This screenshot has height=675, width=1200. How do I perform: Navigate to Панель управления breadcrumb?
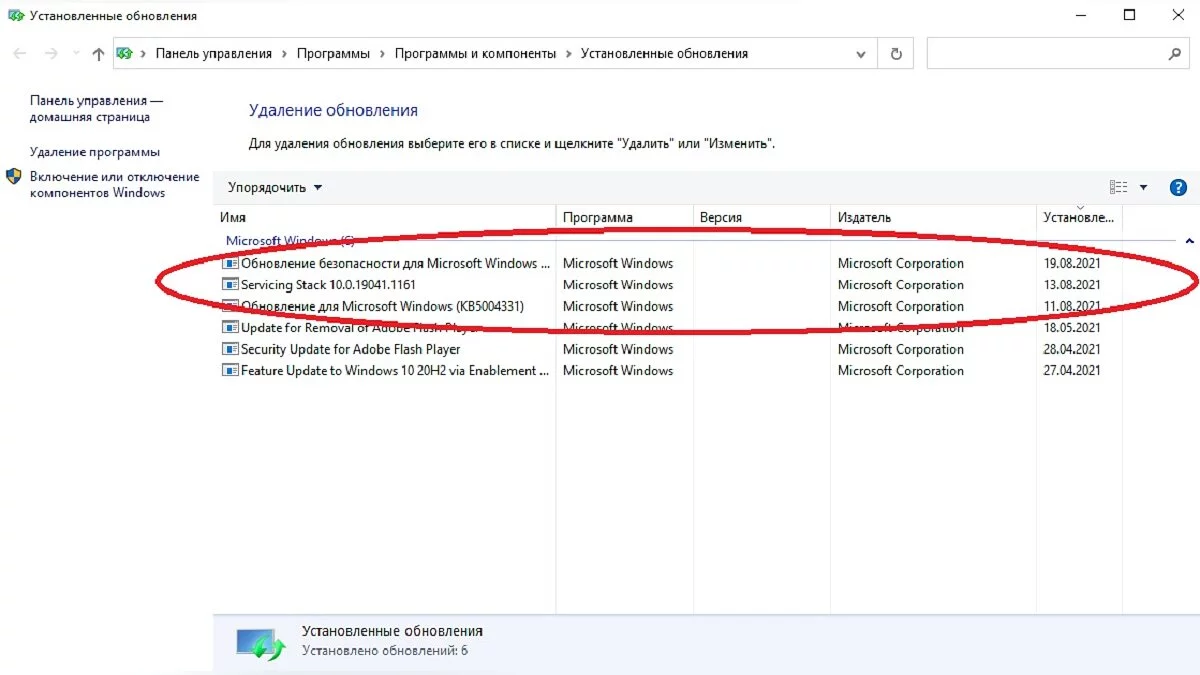pyautogui.click(x=213, y=54)
